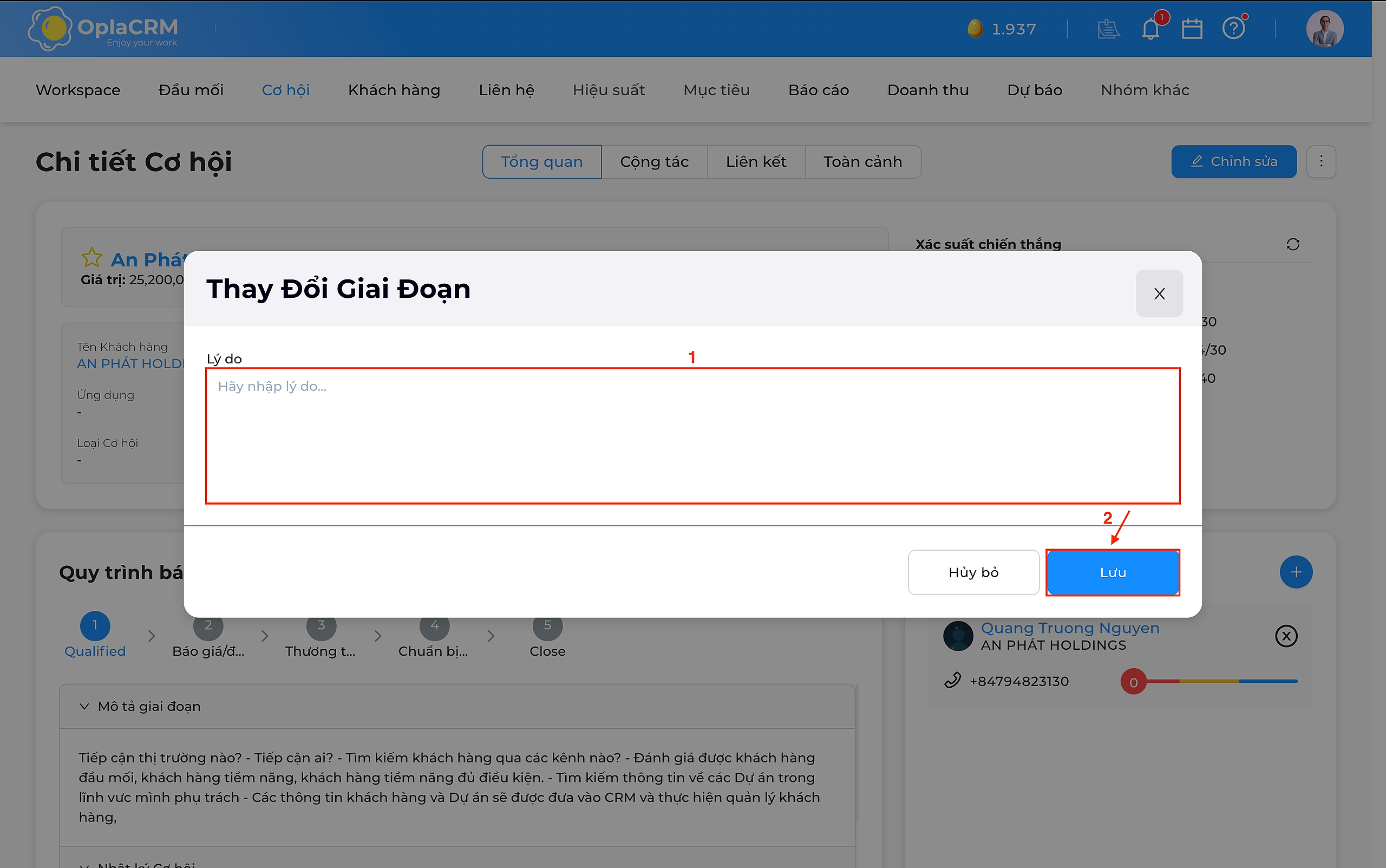Screen dimensions: 1386x868
Task: Click the blue plus add button
Action: coord(1296,572)
